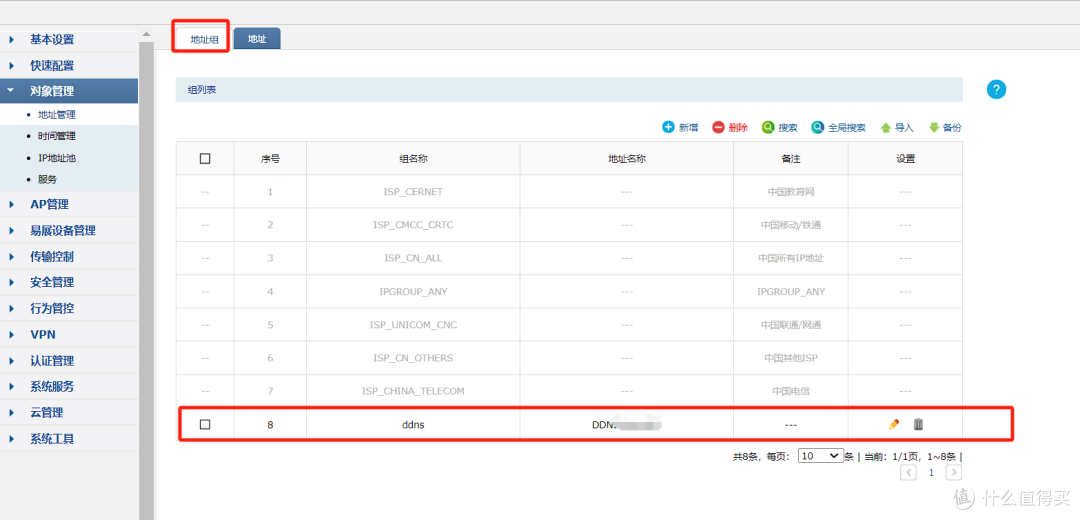Viewport: 1080px width, 520px height.
Task: Click the ISP_CN_ALL group name cell
Action: tap(413, 258)
